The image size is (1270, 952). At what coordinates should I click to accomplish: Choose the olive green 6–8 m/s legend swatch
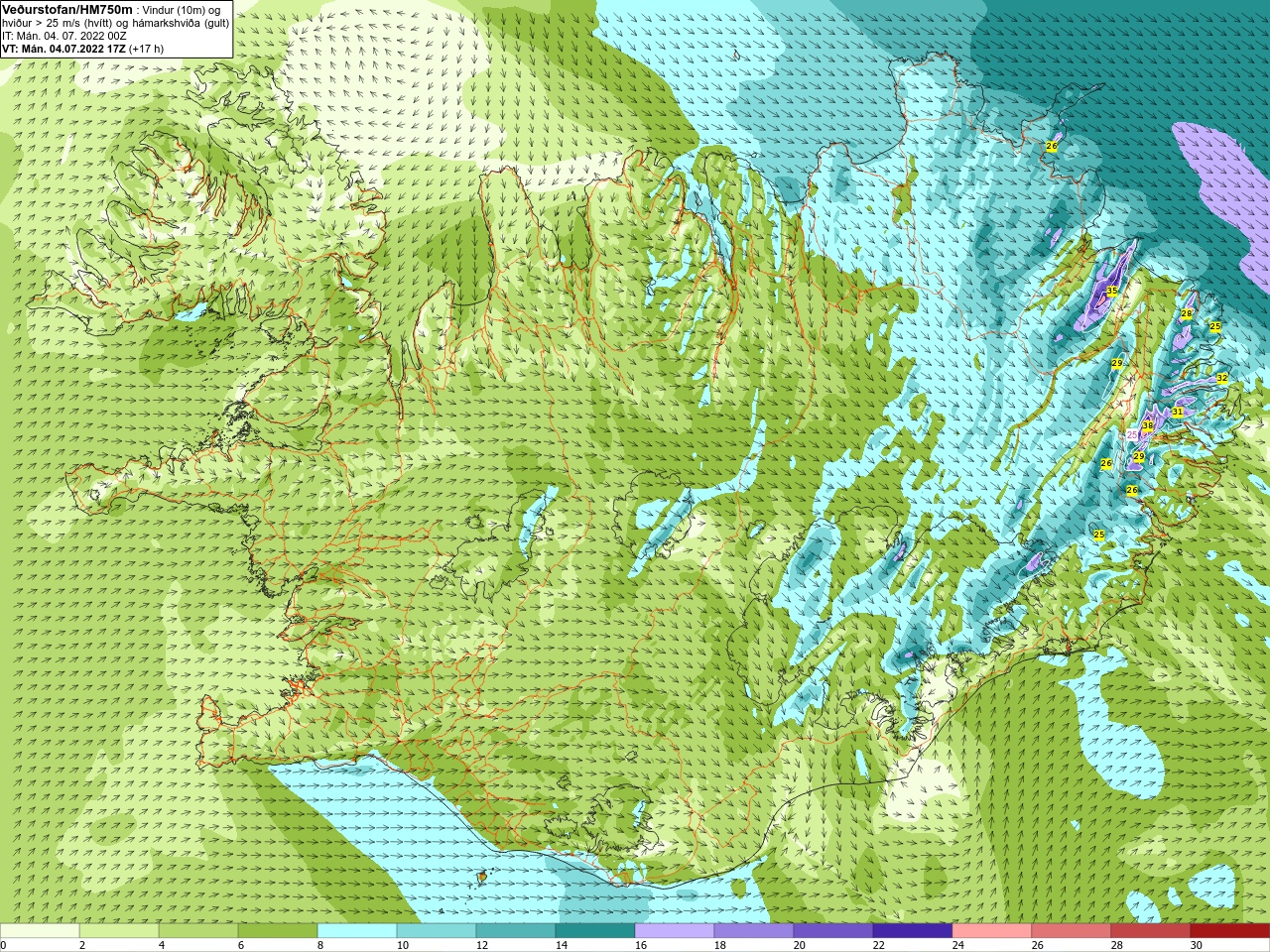(x=278, y=930)
